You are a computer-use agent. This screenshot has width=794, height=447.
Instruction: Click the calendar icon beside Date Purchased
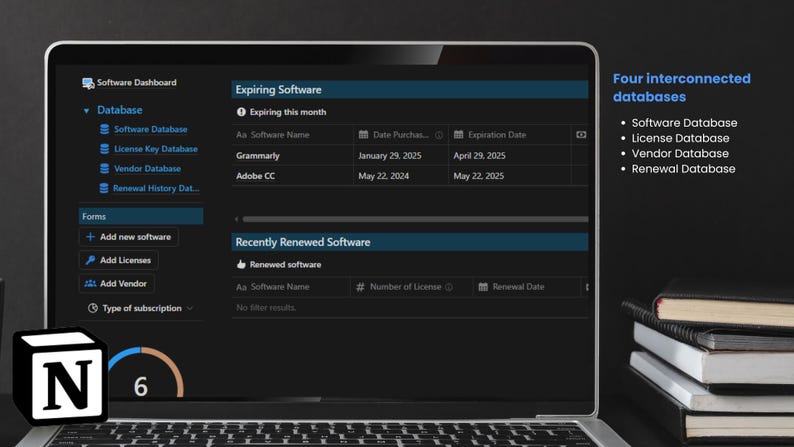(x=363, y=135)
